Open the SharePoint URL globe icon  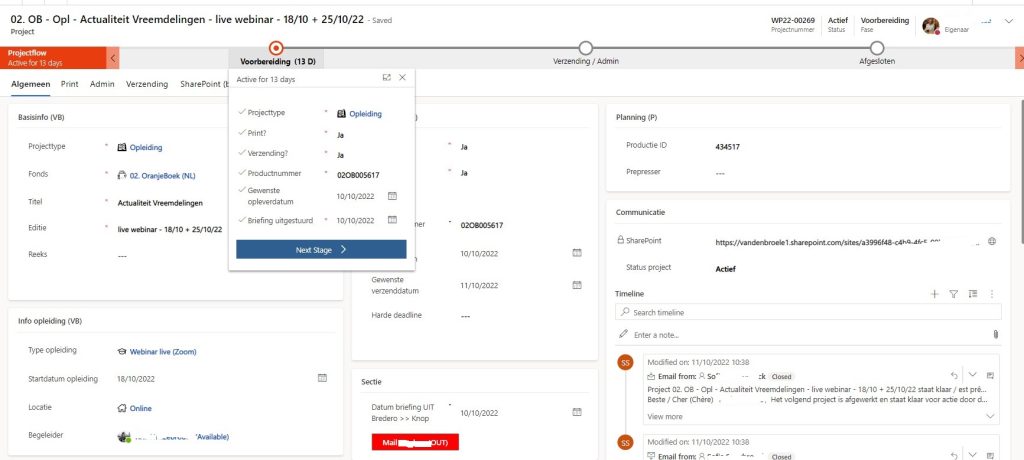991,241
